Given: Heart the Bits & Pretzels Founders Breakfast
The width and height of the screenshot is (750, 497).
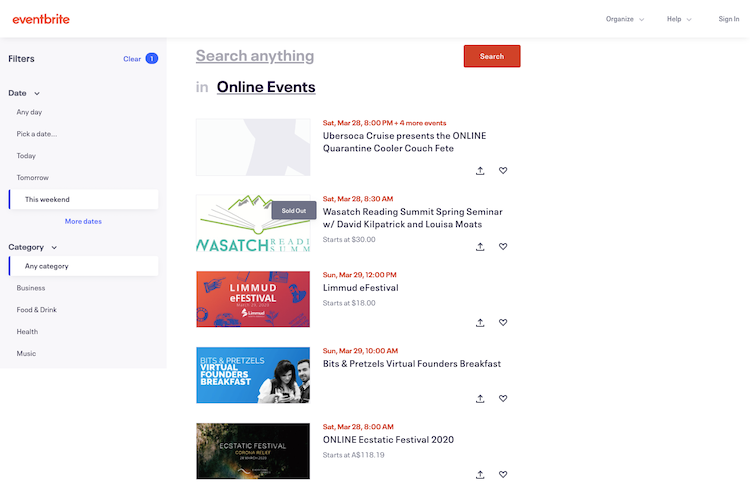Looking at the screenshot, I should (x=503, y=398).
